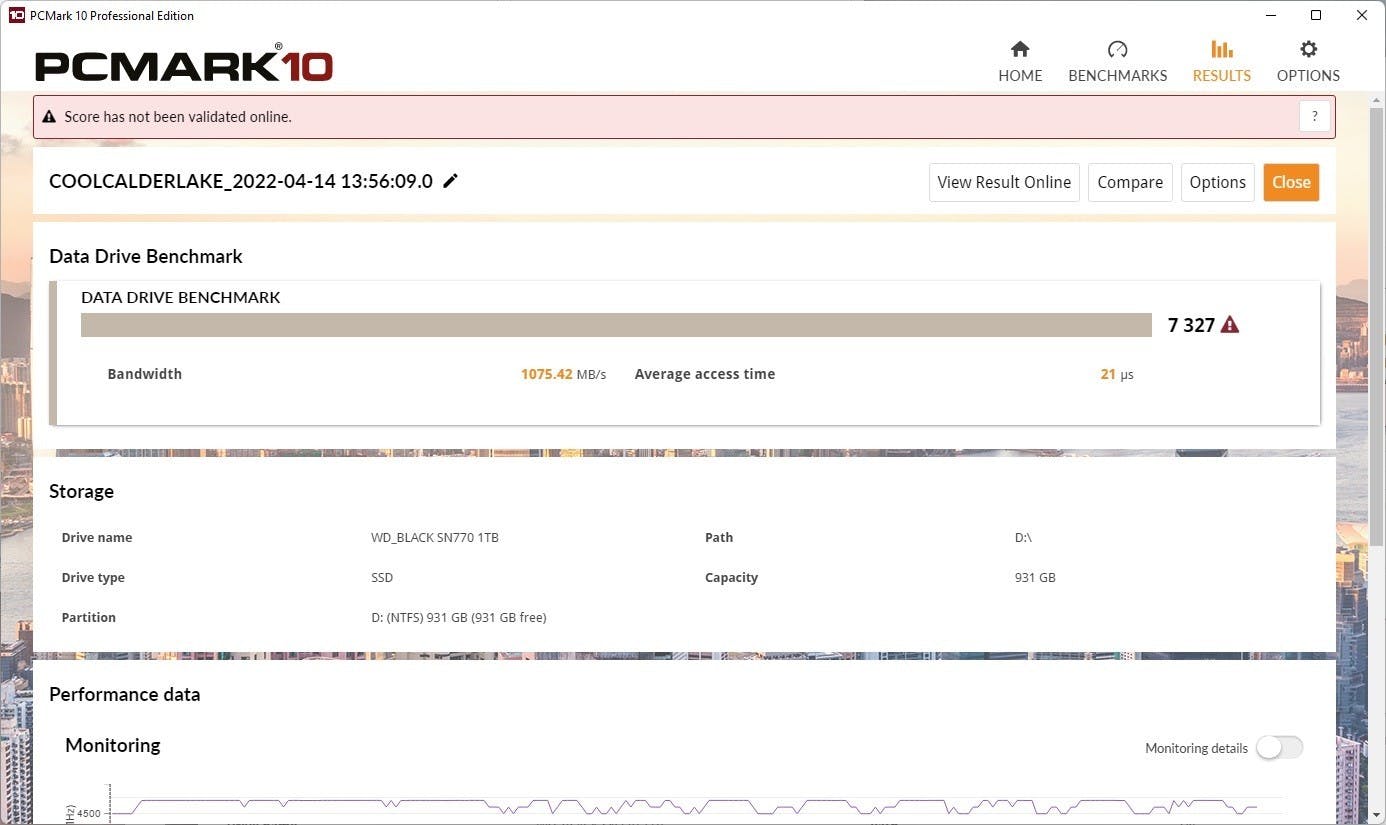Click View Result Online
This screenshot has width=1386, height=825.
[x=1004, y=182]
